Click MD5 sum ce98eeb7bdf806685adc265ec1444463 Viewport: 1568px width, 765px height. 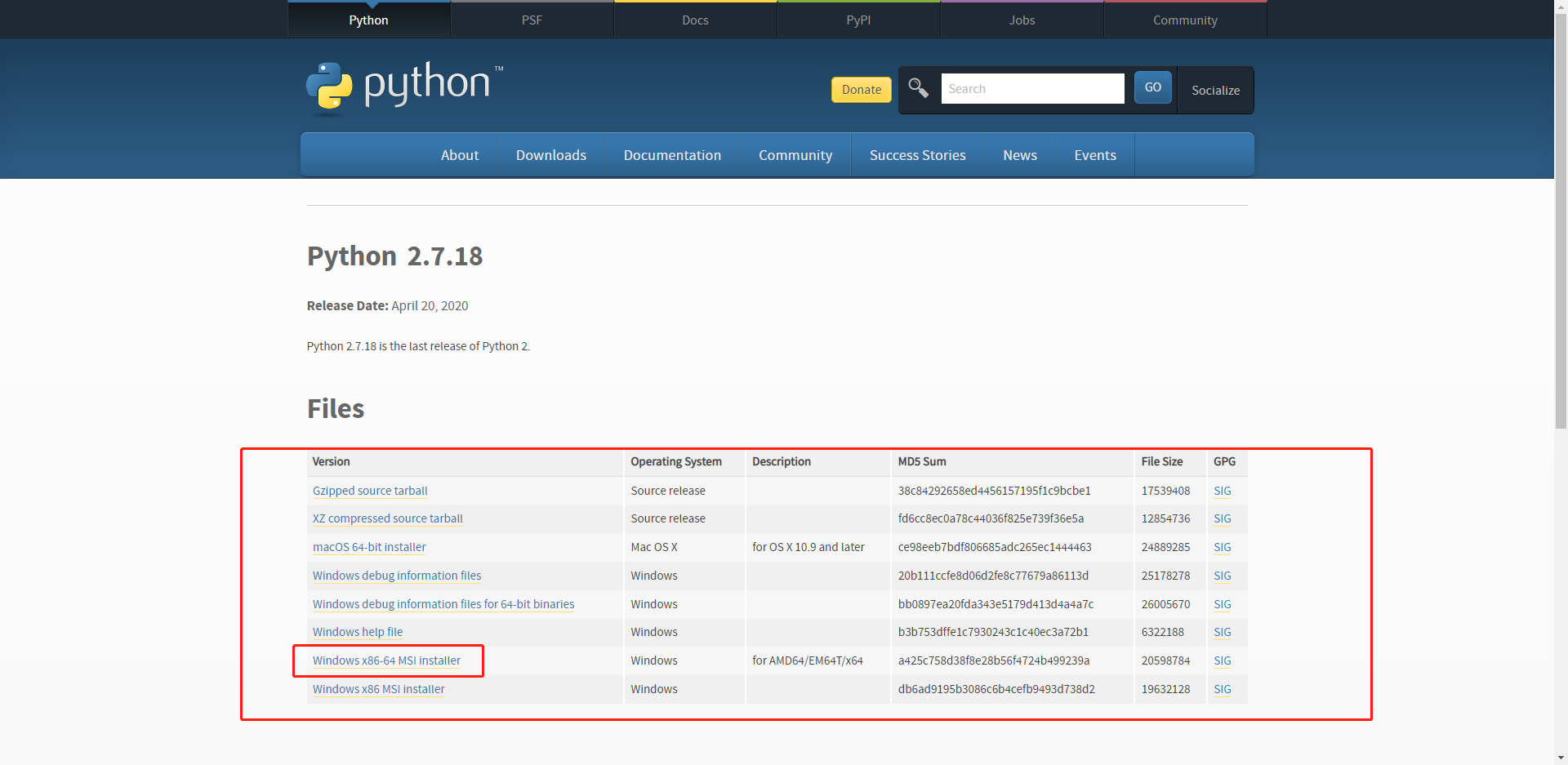pyautogui.click(x=995, y=547)
